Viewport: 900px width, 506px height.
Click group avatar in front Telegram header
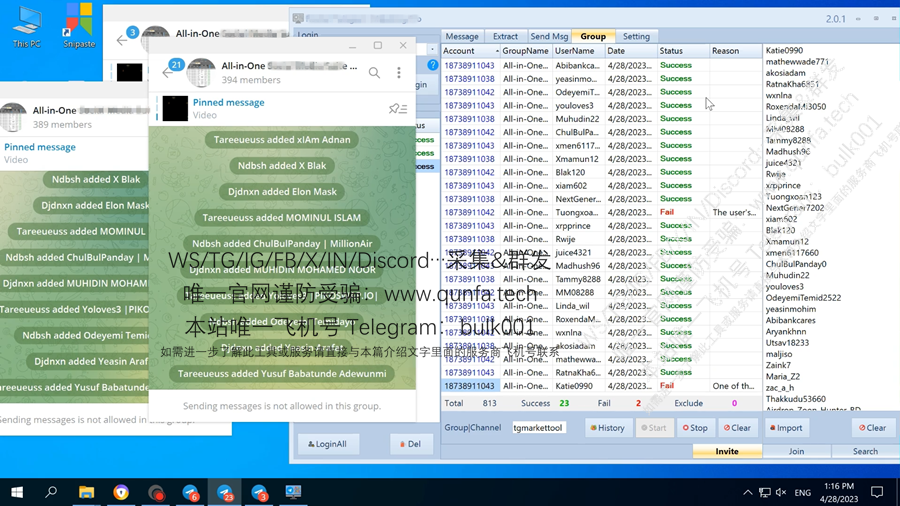click(201, 73)
